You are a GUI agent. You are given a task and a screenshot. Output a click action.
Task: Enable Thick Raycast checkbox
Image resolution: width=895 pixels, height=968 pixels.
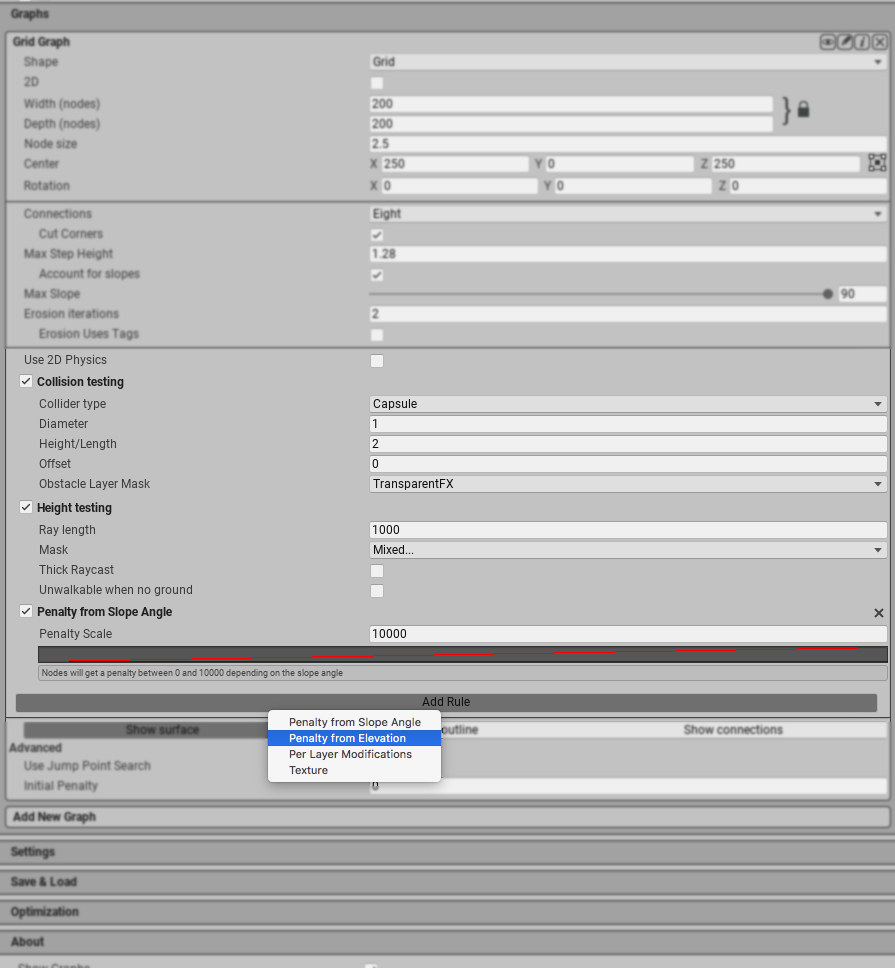click(377, 570)
